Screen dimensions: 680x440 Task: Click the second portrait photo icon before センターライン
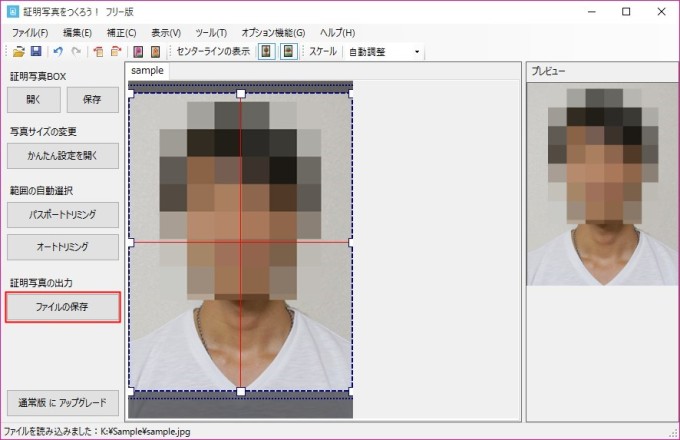point(156,51)
